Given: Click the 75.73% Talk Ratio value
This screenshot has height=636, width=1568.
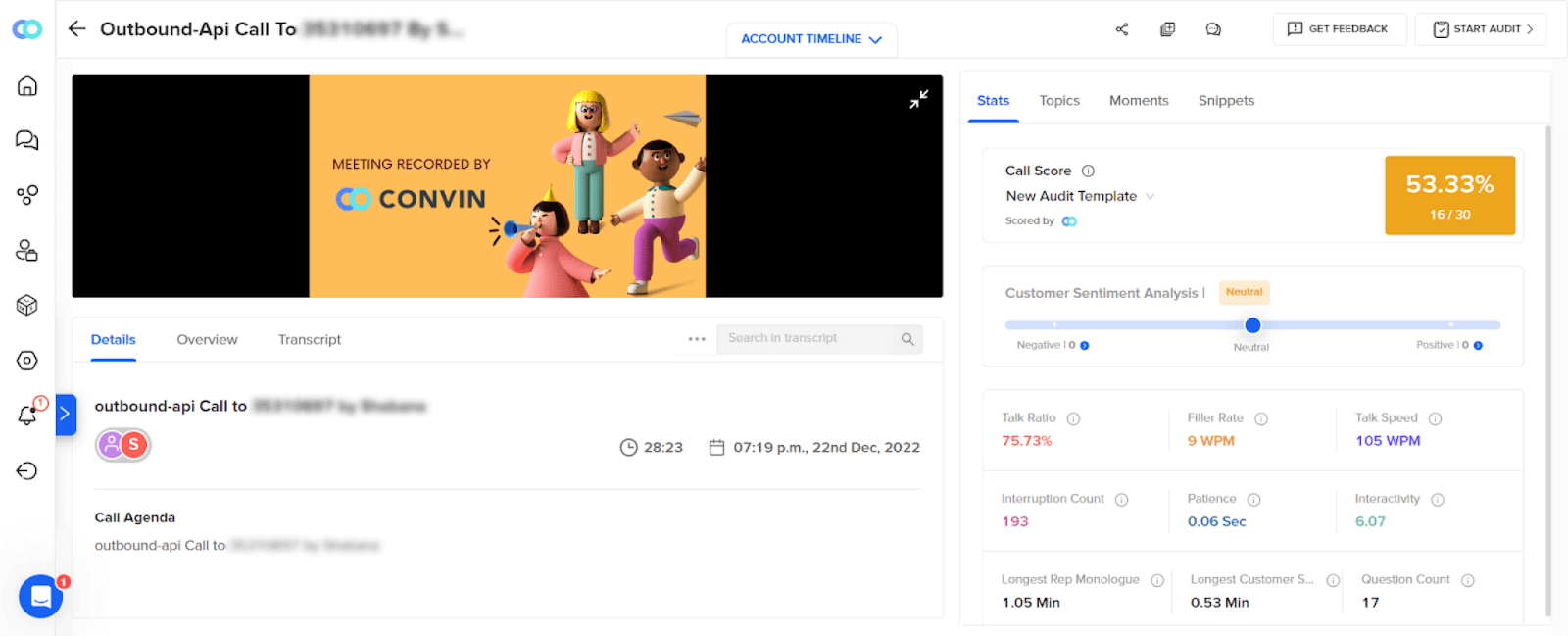Looking at the screenshot, I should click(x=1026, y=441).
